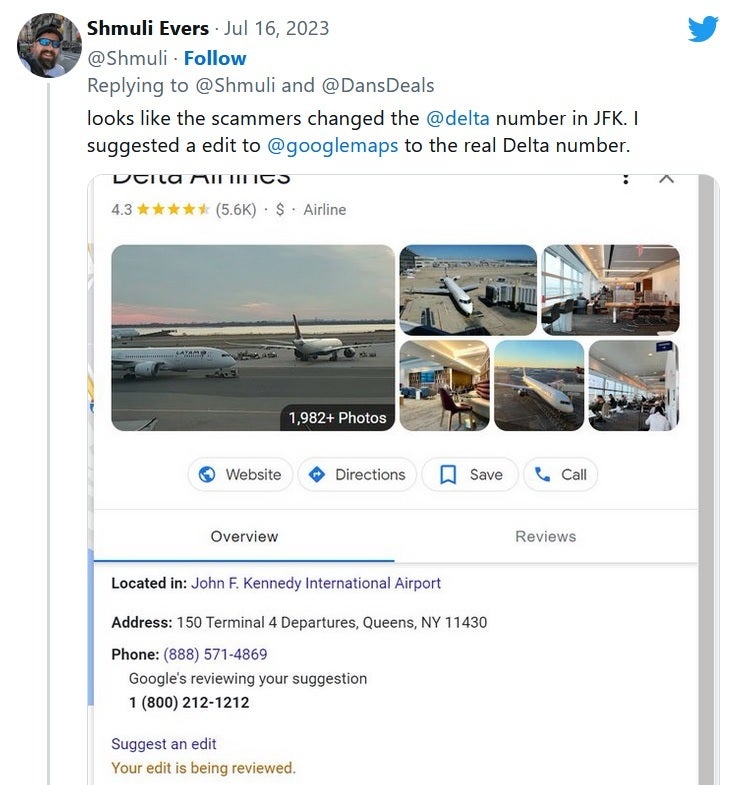This screenshot has width=735, height=785.
Task: Click the (888) 571-4869 phone number
Action: click(215, 654)
